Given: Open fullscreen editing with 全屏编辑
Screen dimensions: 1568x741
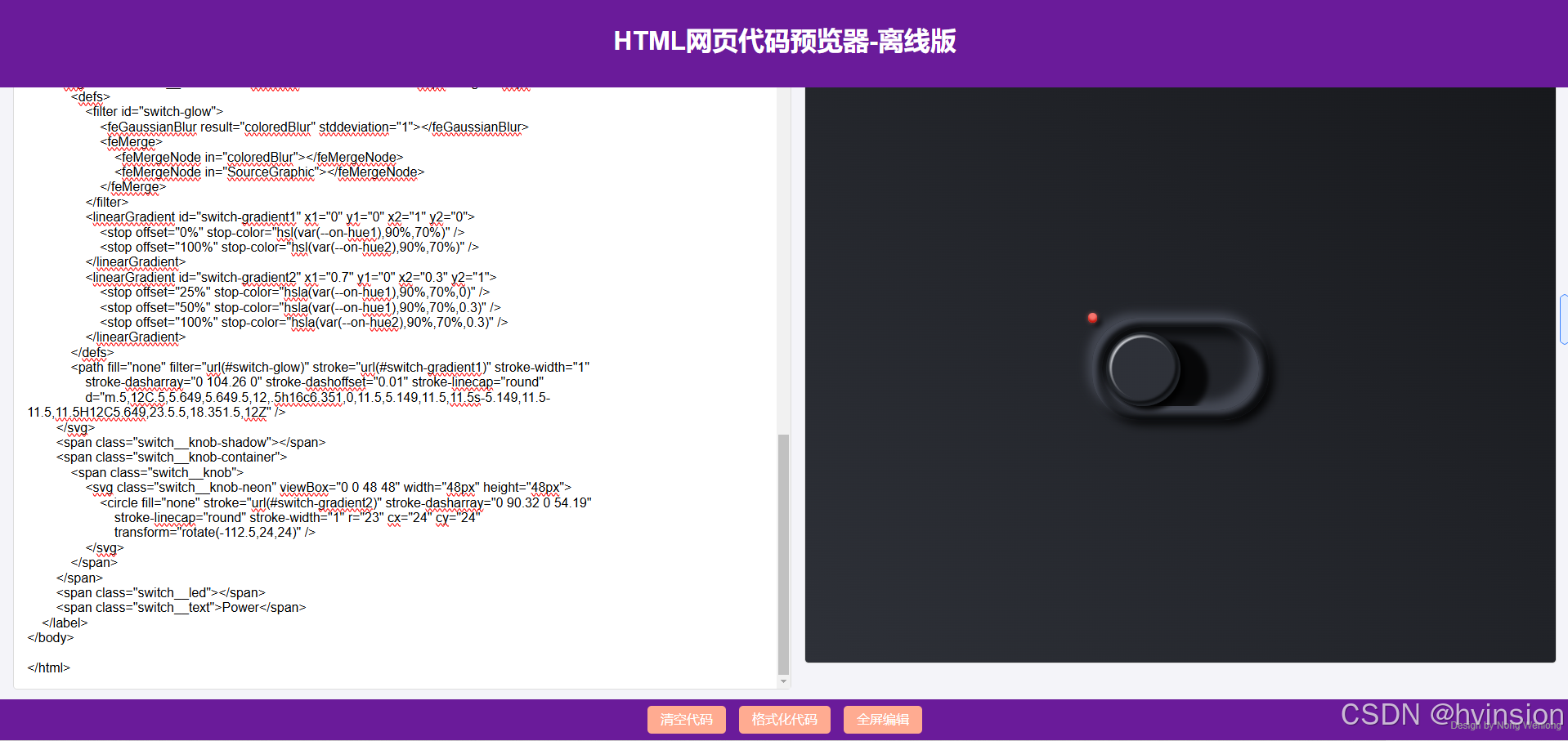Looking at the screenshot, I should point(883,720).
